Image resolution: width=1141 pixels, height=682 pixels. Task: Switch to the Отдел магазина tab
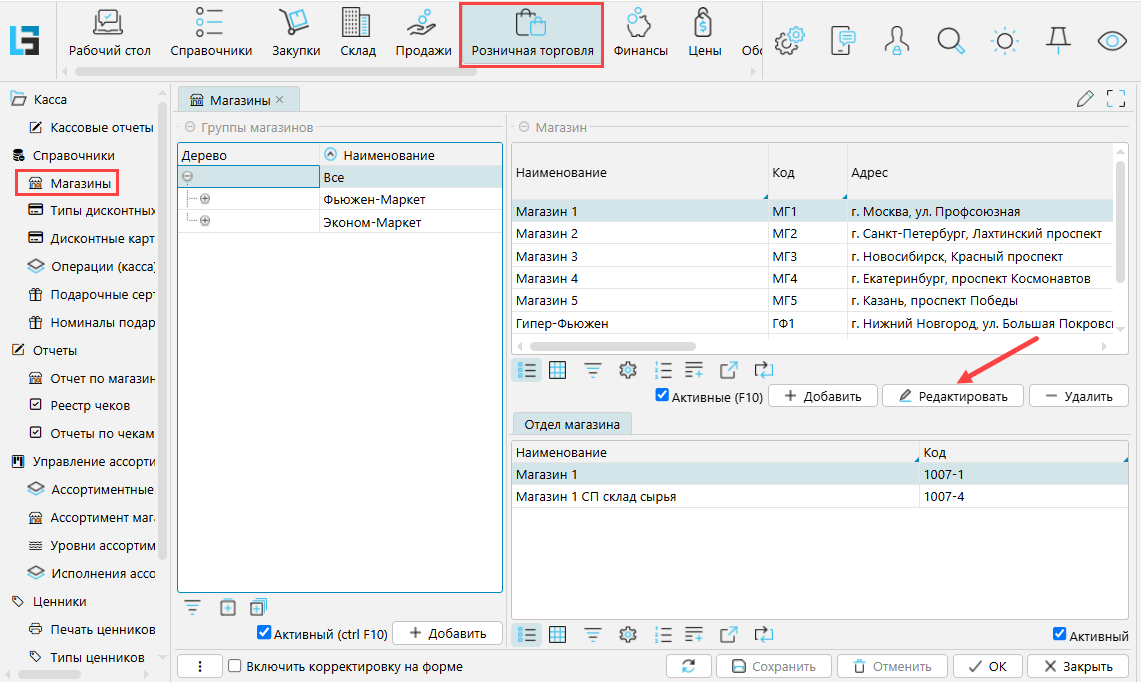pos(572,424)
